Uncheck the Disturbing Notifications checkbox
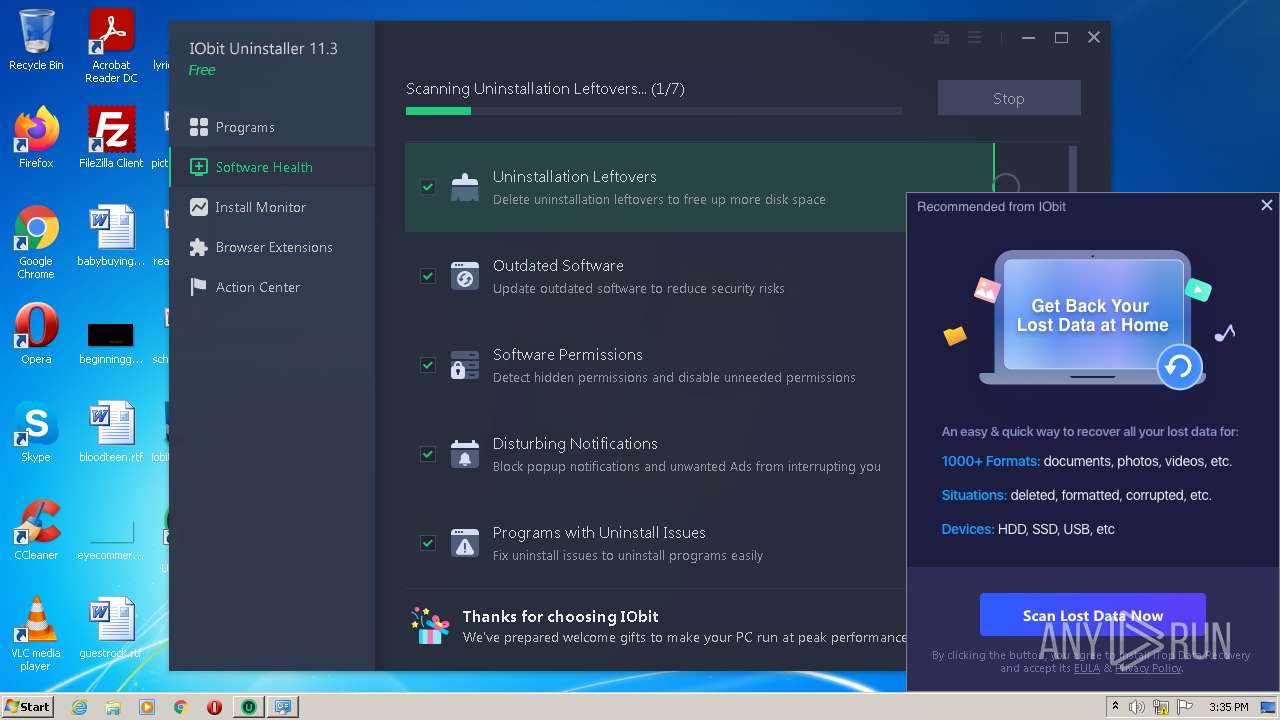Screen dimensions: 1280x720 pos(428,454)
